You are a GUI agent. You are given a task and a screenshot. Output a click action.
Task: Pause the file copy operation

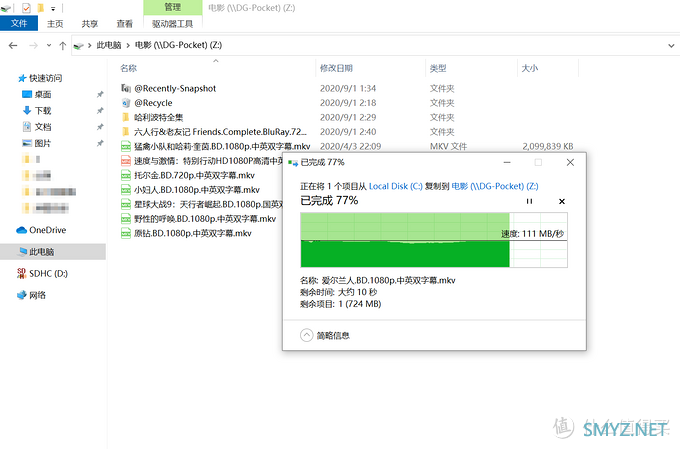pos(529,201)
